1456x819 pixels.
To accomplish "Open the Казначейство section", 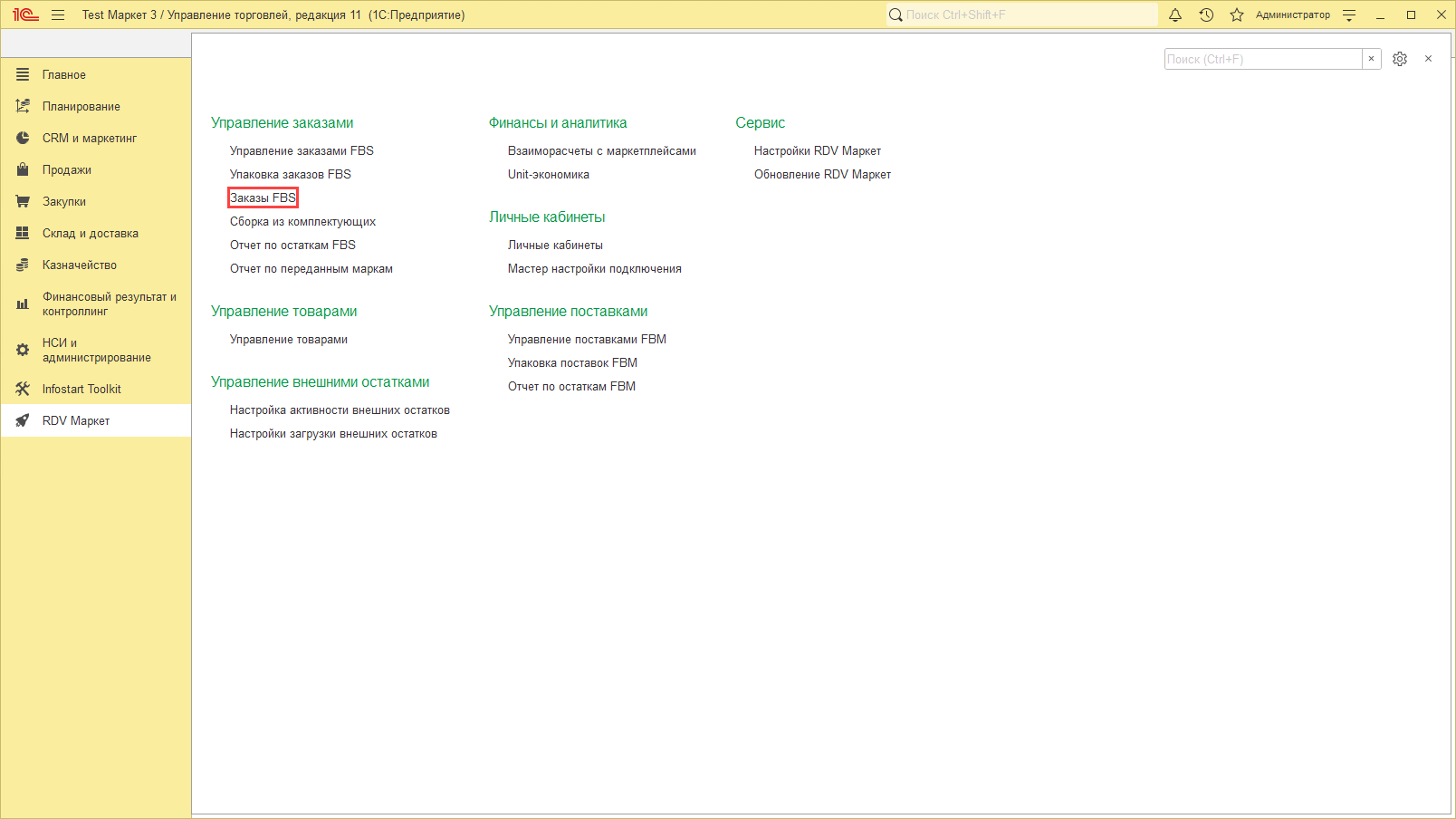I will click(x=96, y=265).
